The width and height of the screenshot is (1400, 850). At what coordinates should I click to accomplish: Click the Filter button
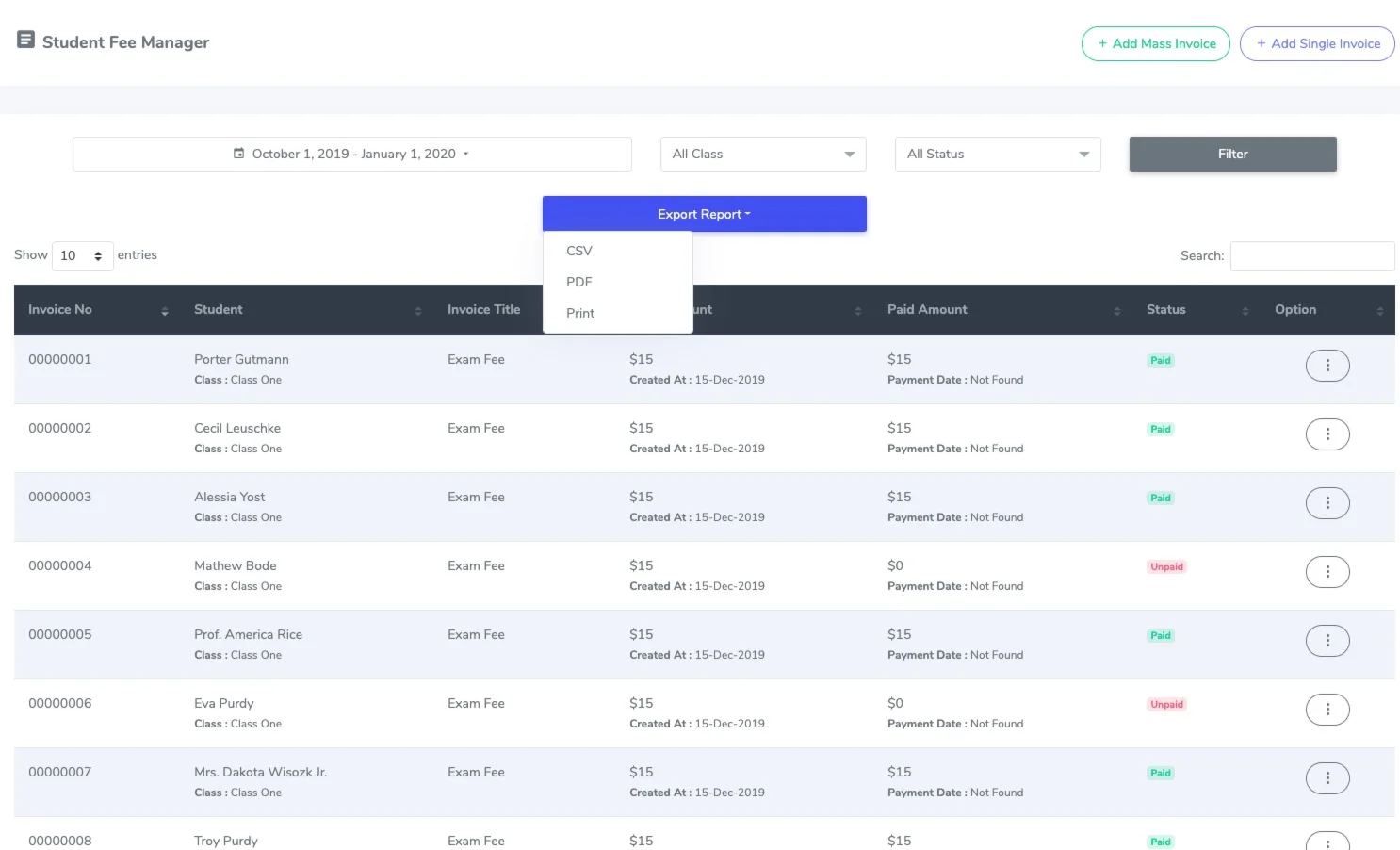click(1232, 155)
